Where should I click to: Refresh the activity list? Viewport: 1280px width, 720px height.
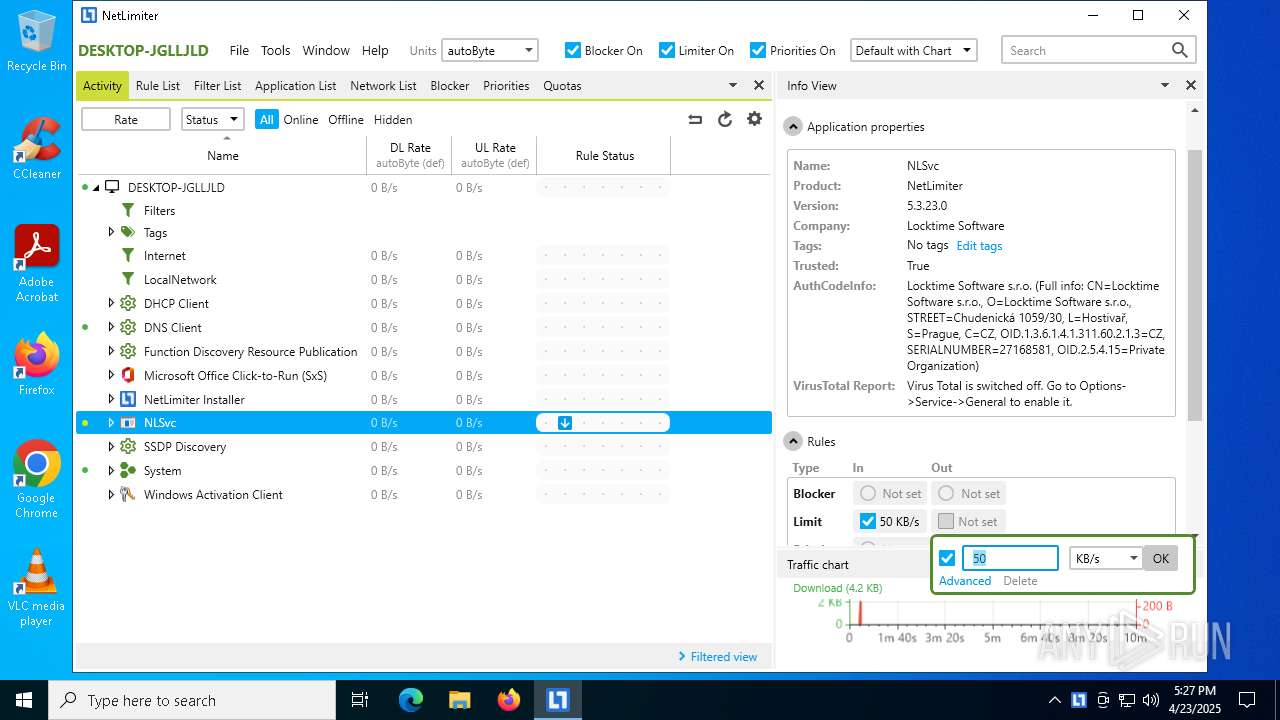(x=725, y=120)
